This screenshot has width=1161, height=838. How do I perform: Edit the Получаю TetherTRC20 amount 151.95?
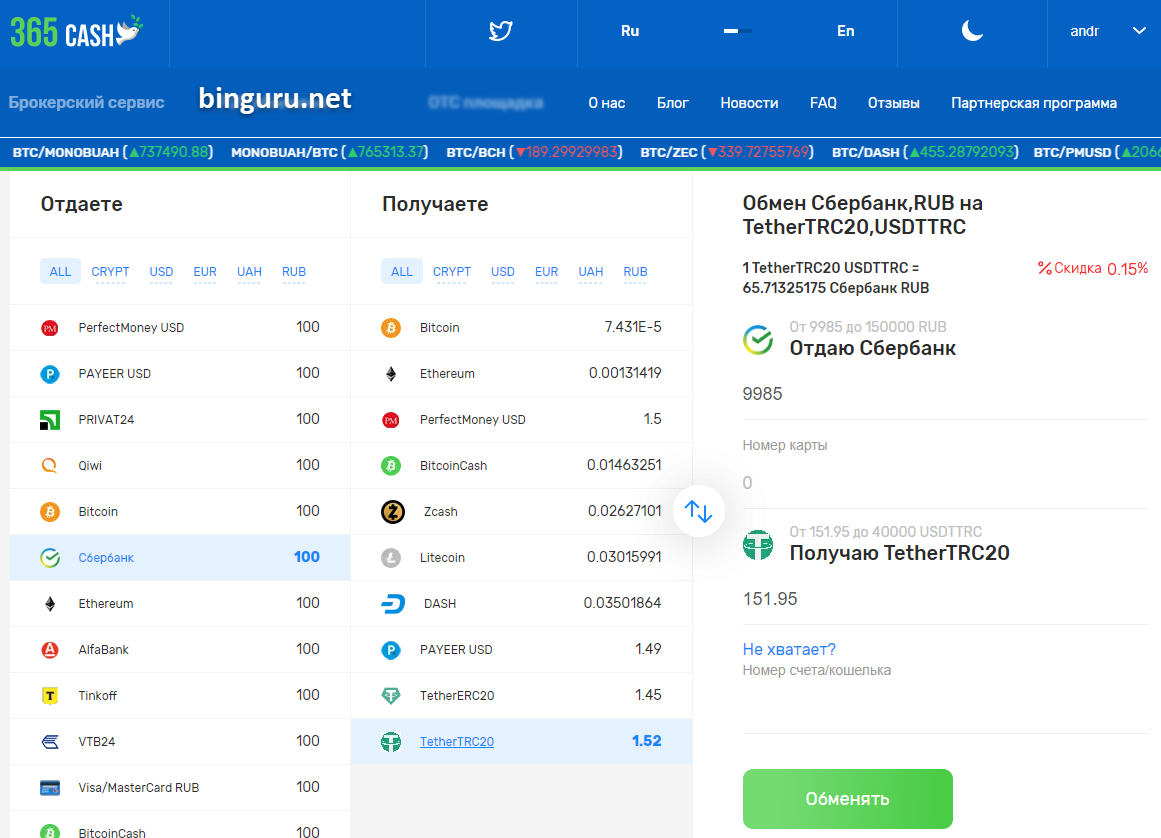[946, 599]
